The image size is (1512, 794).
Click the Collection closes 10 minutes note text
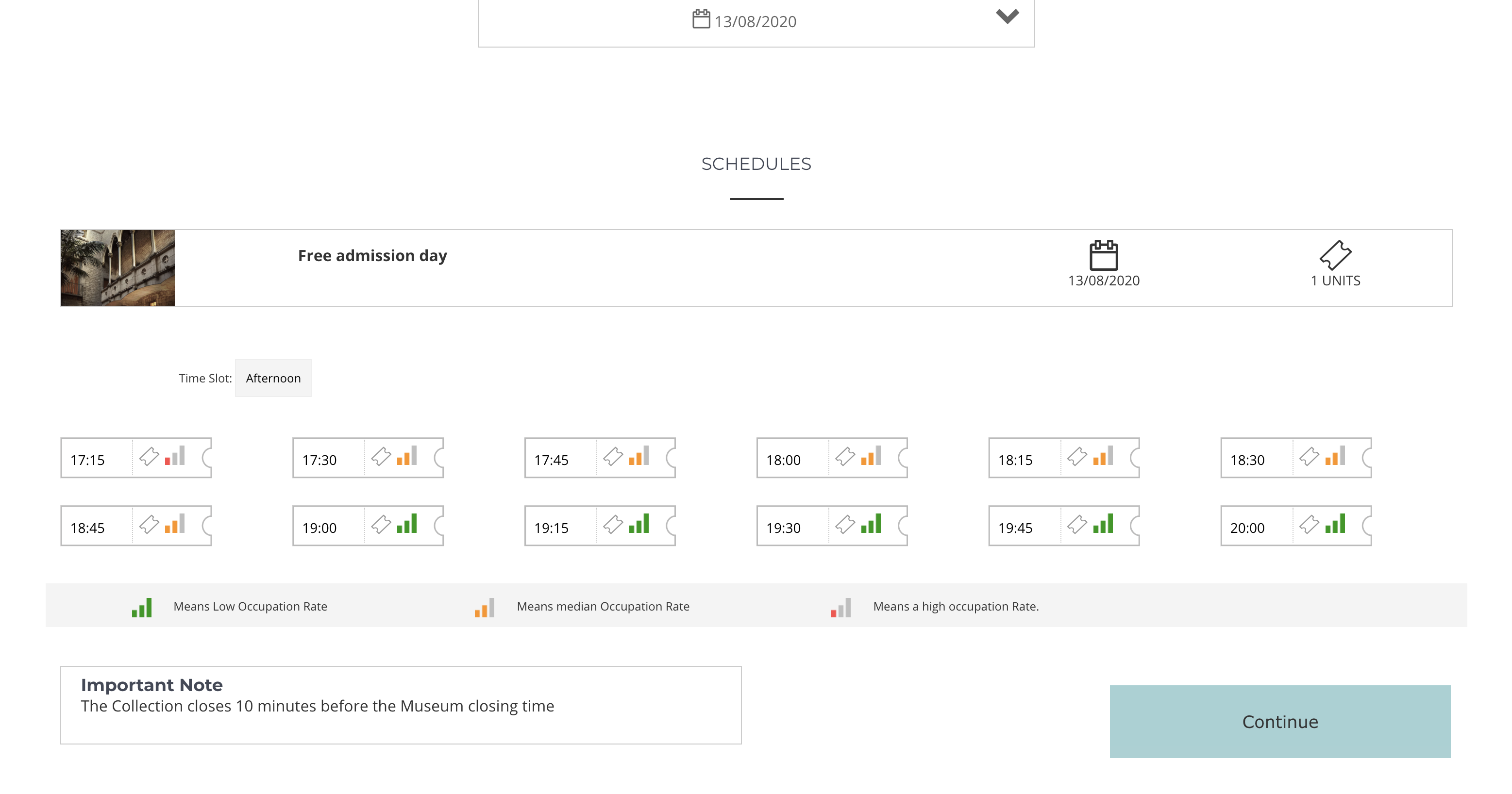tap(317, 706)
